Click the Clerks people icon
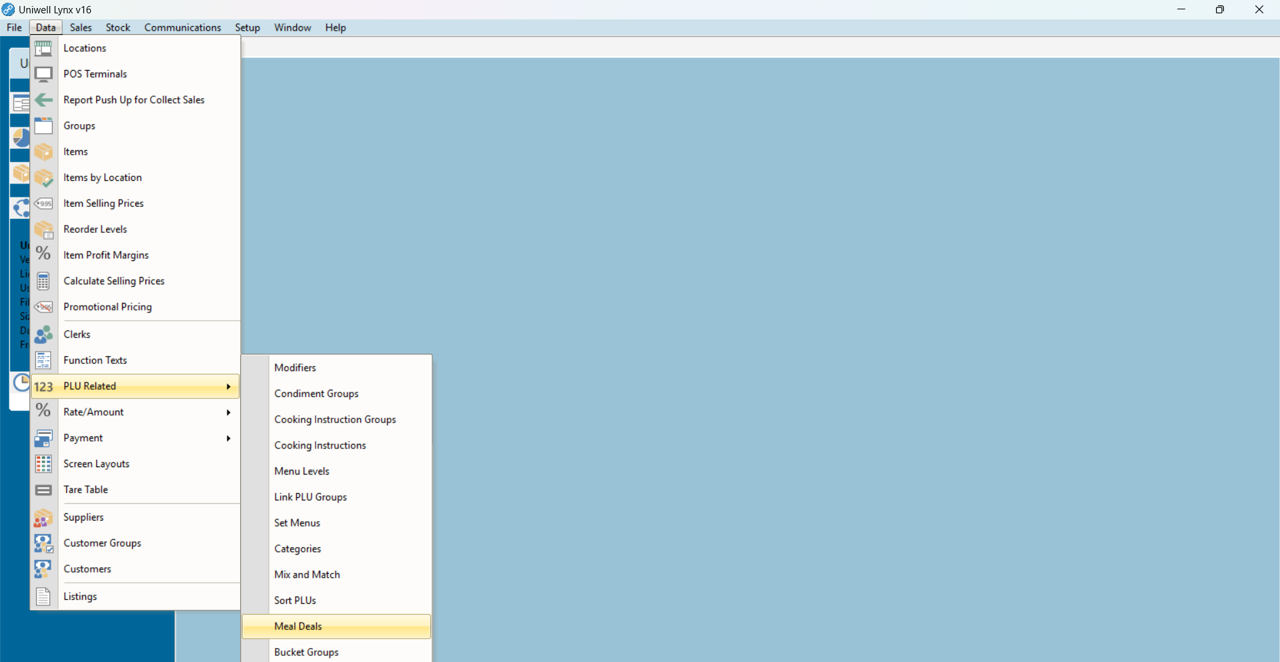This screenshot has width=1280, height=662. coord(43,334)
